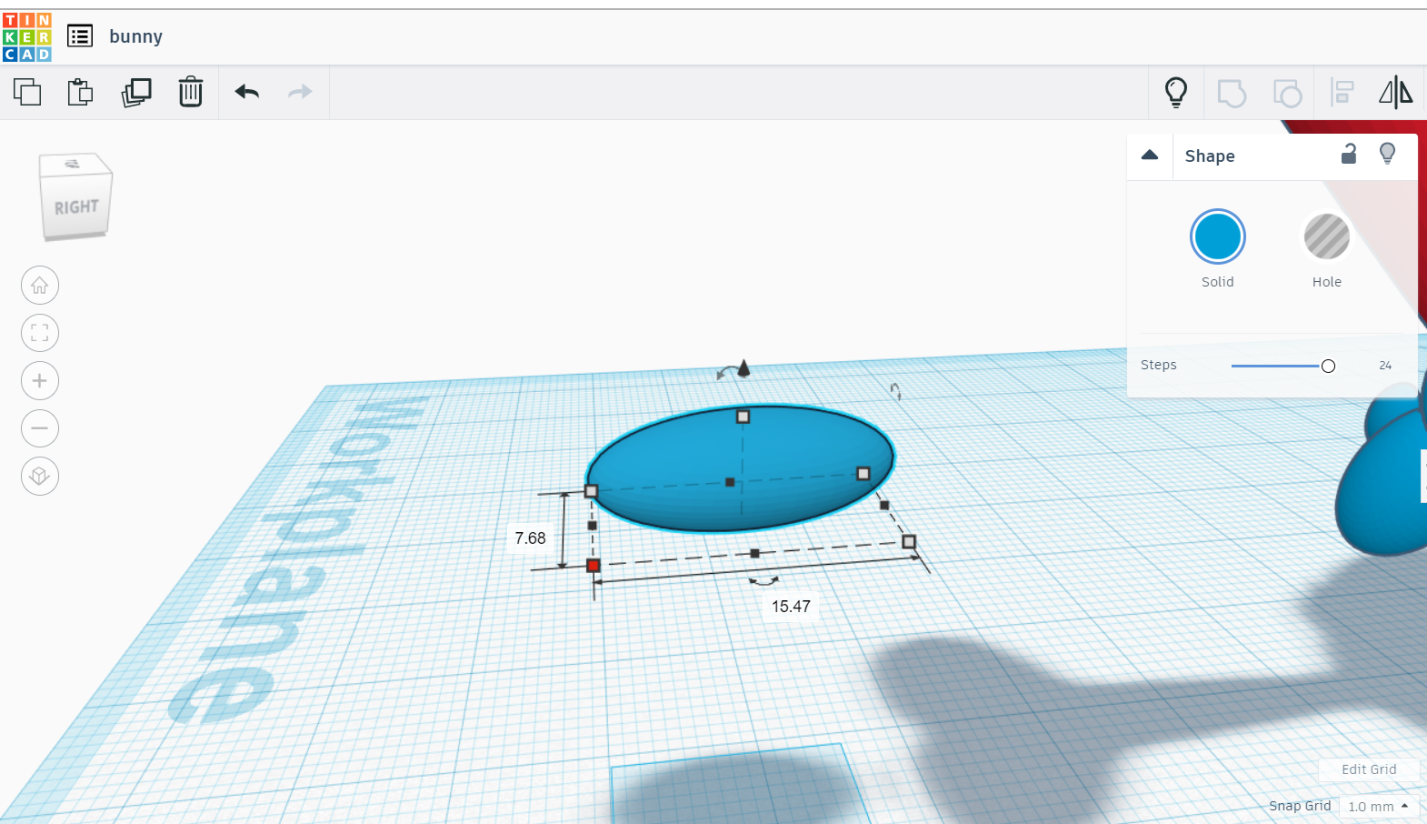1427x824 pixels.
Task: Redo the last undone action
Action: [x=300, y=92]
